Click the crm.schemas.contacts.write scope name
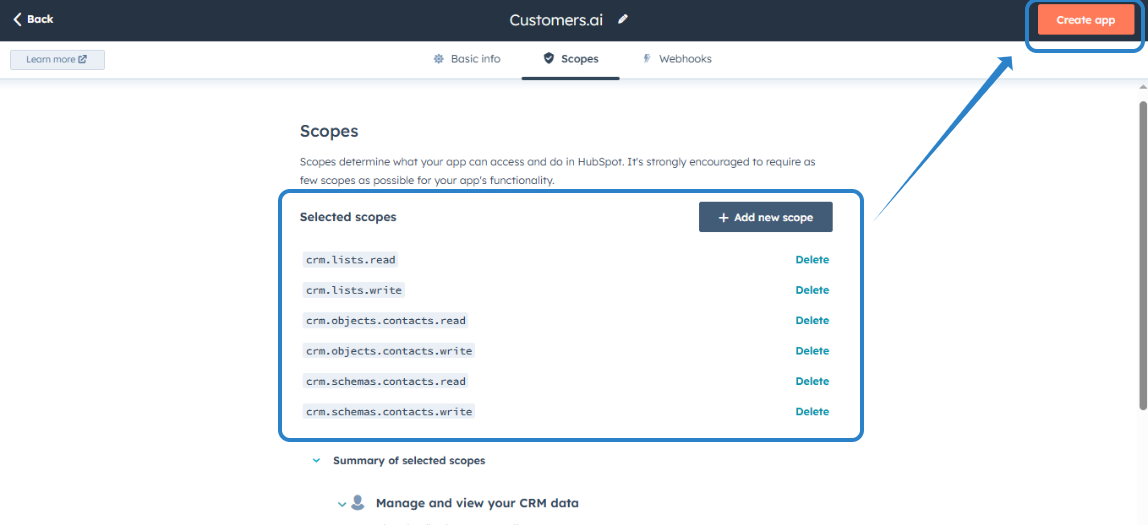The image size is (1148, 525). [x=389, y=412]
